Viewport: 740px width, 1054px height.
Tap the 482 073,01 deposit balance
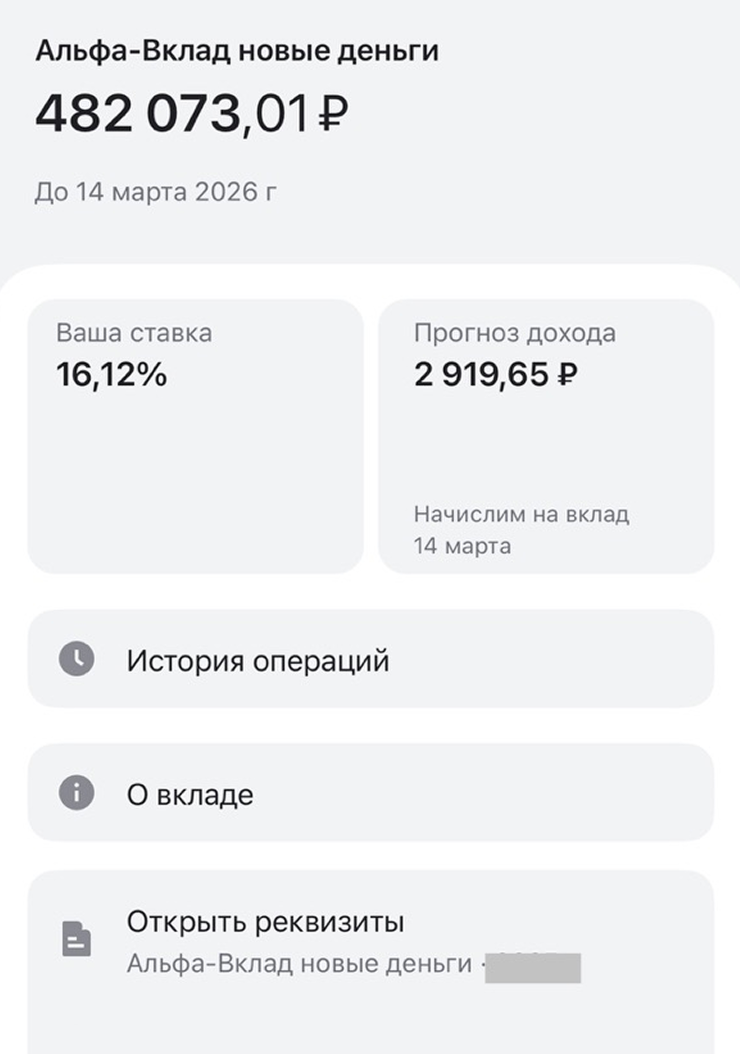pyautogui.click(x=172, y=115)
